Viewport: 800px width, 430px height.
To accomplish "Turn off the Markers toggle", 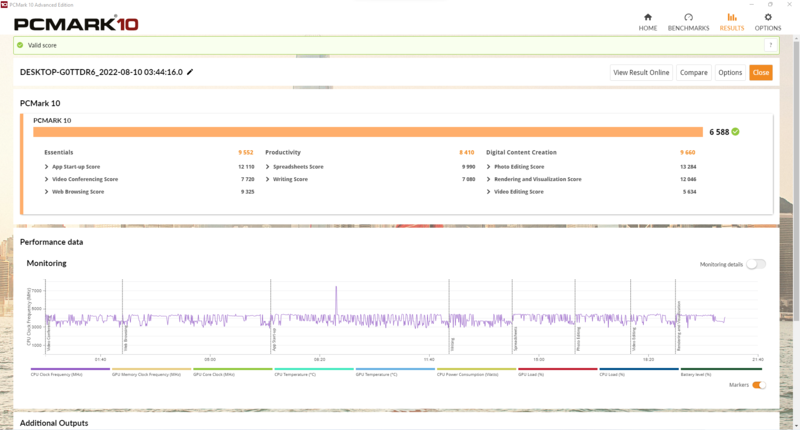I will pos(759,385).
